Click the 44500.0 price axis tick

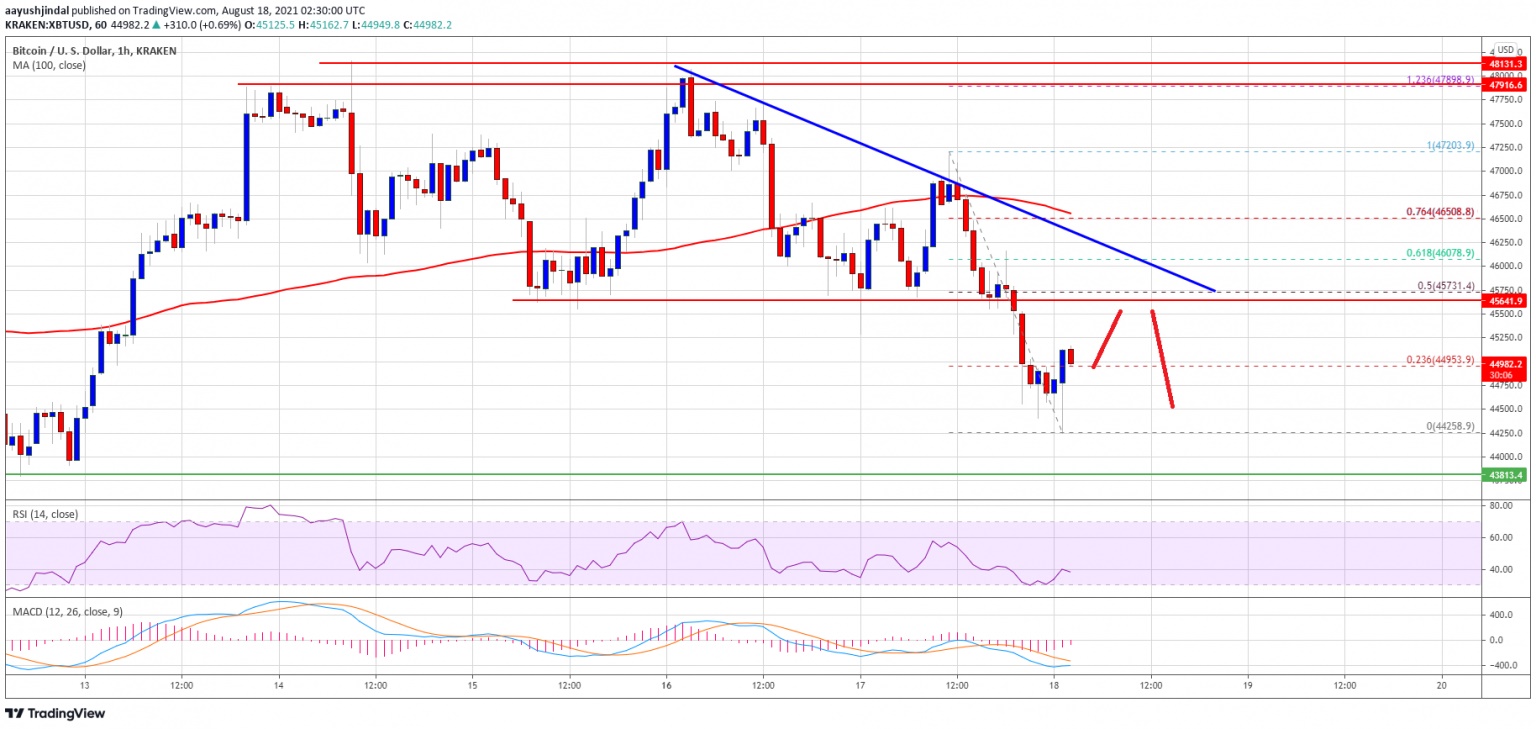[x=1507, y=410]
